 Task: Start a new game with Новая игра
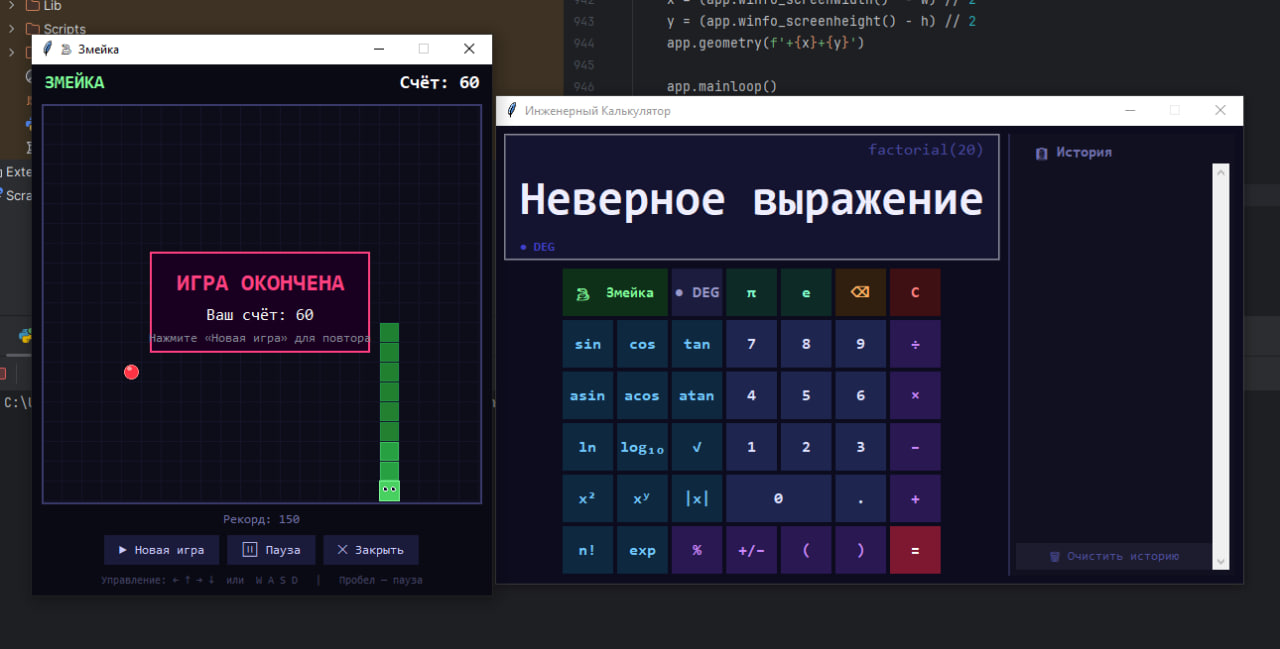coord(161,549)
